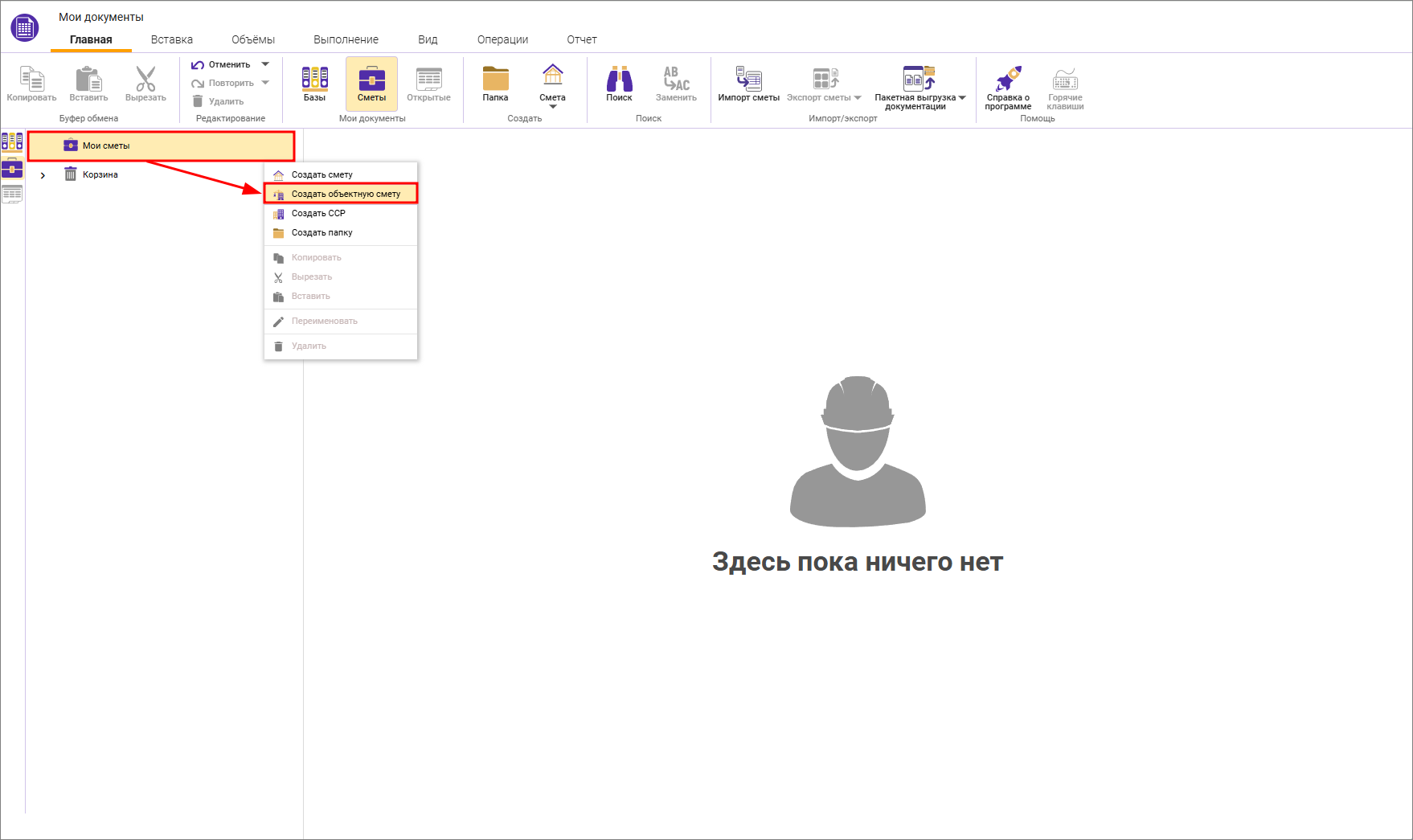The height and width of the screenshot is (840, 1413).
Task: Click the Вырезать button in ribbon
Action: pyautogui.click(x=145, y=84)
